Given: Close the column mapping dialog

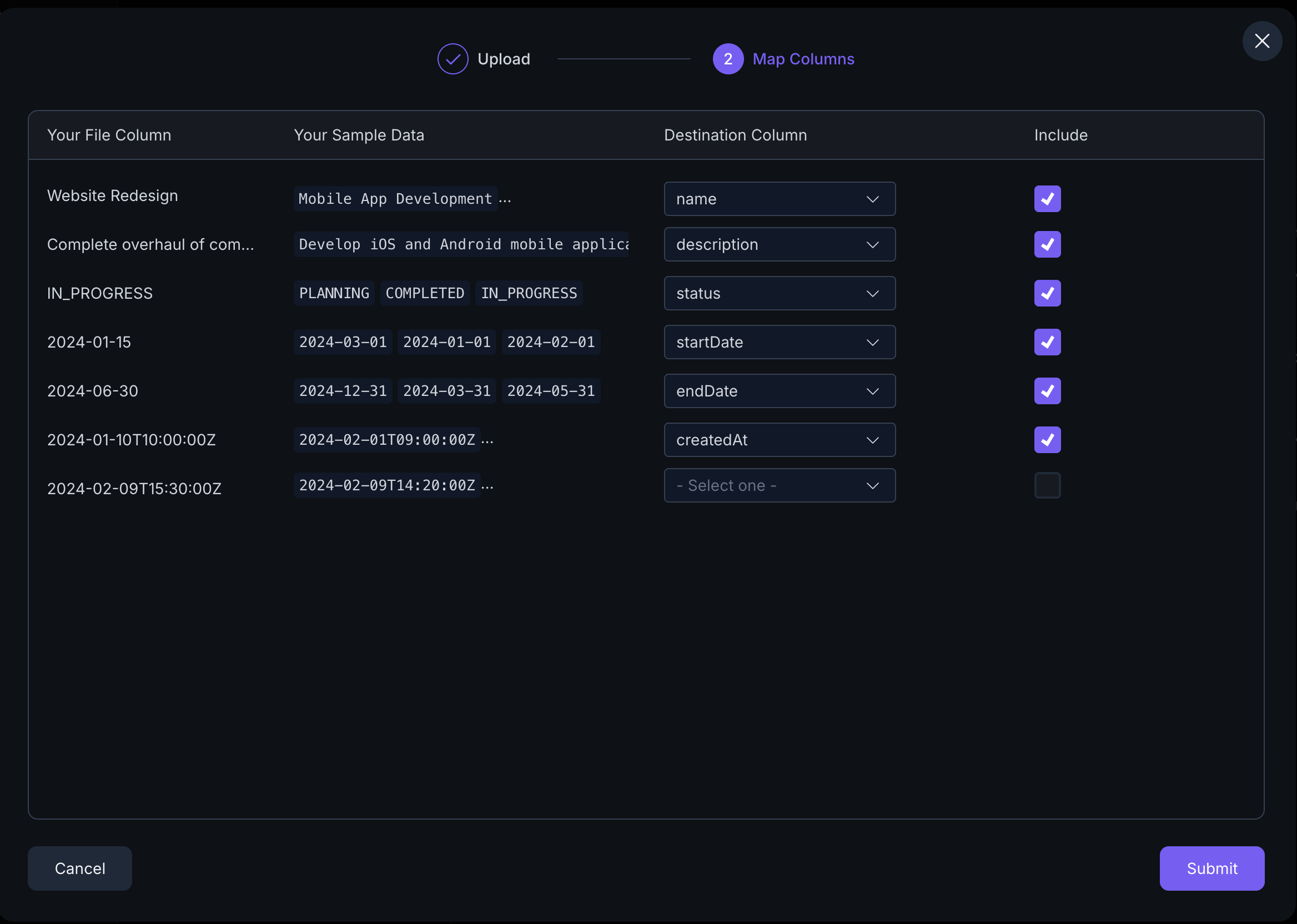Looking at the screenshot, I should click(x=1261, y=41).
